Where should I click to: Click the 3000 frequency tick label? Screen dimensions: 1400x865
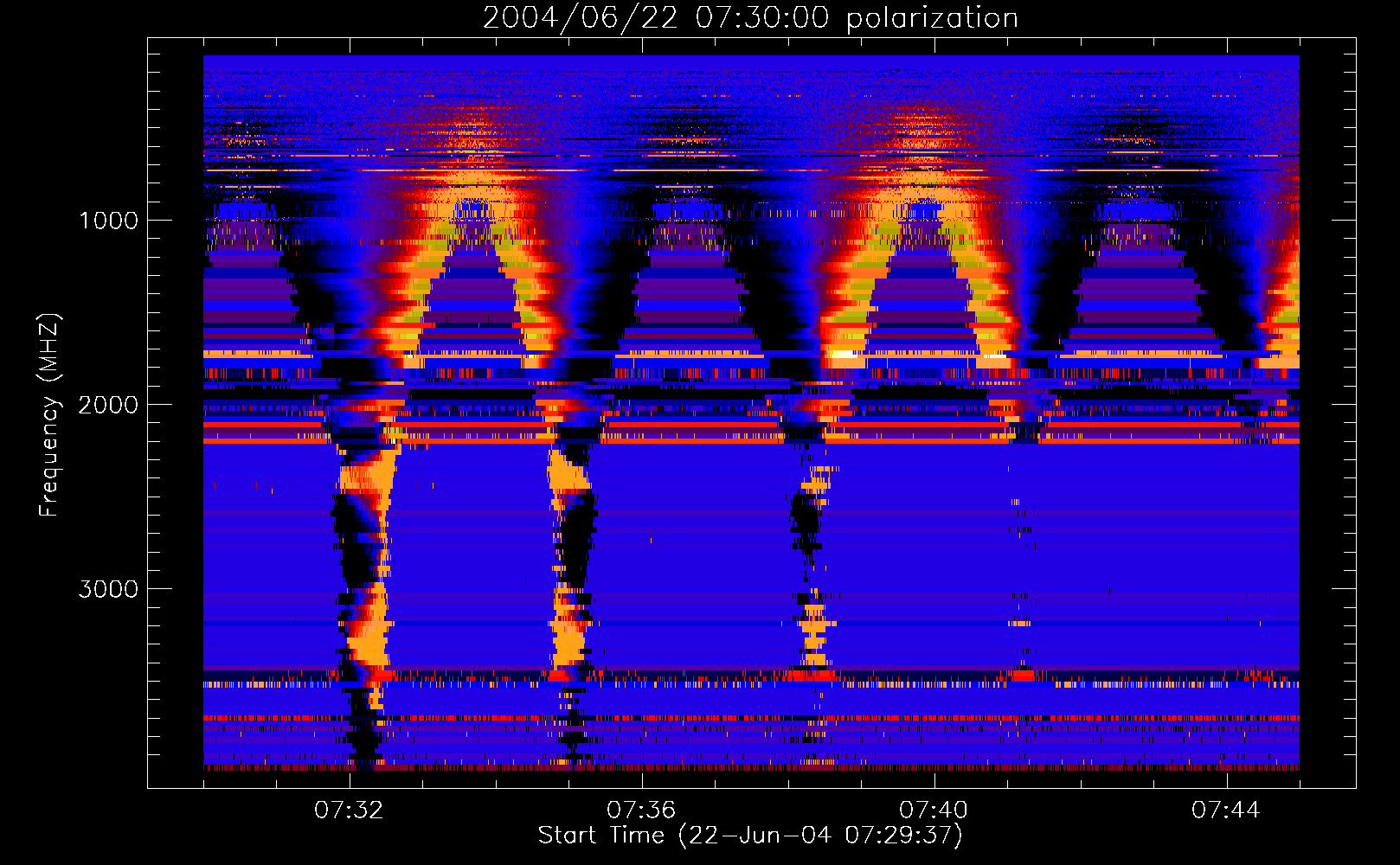point(109,589)
